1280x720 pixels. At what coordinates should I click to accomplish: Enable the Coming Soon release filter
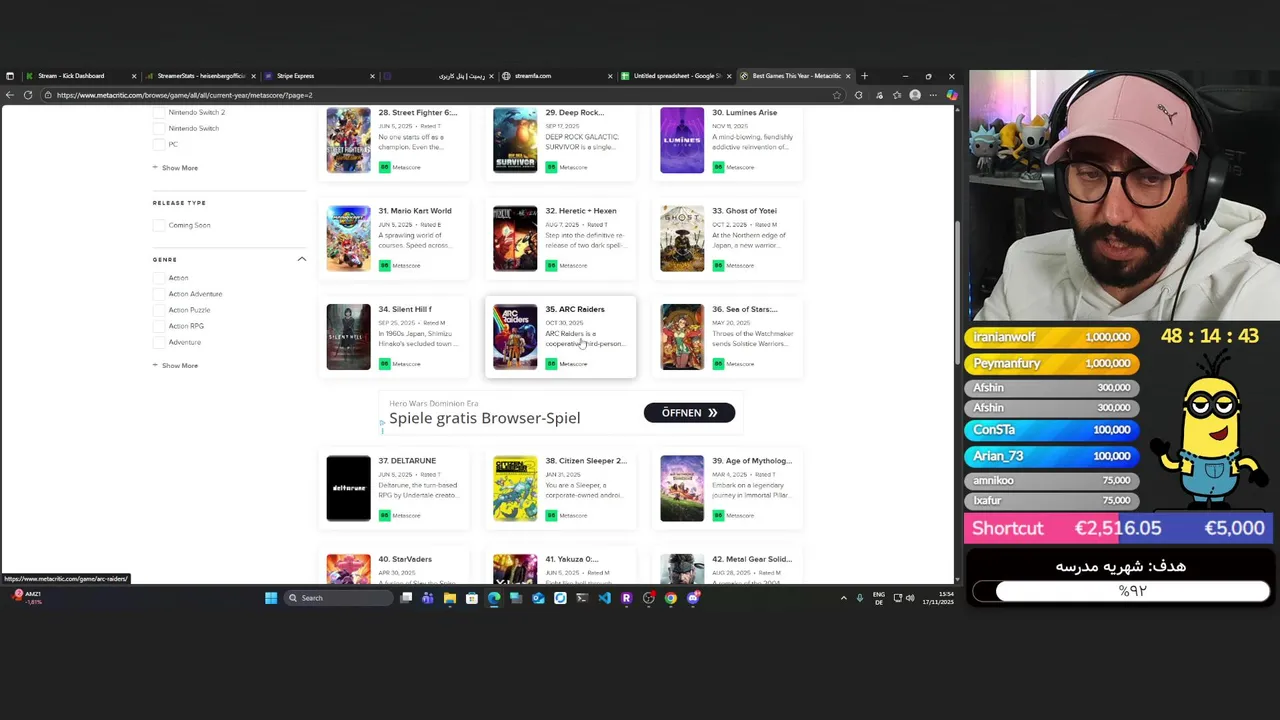click(x=159, y=225)
